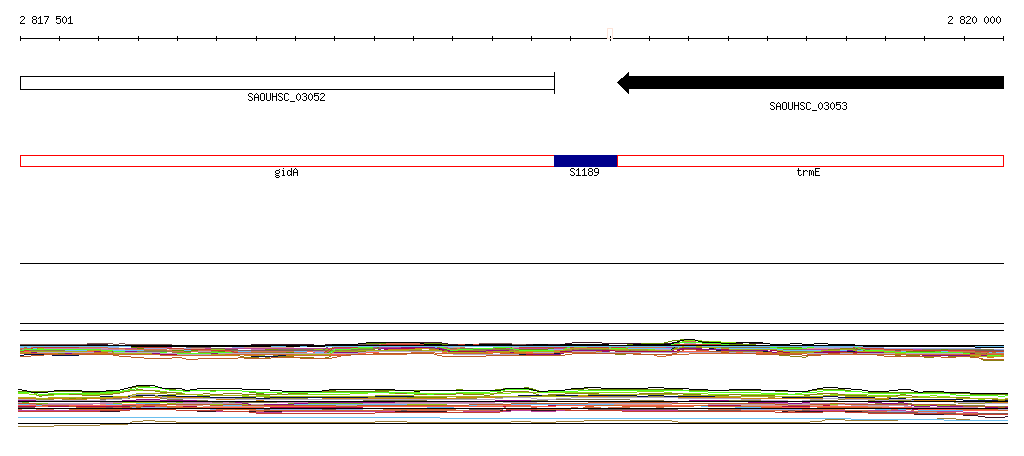The width and height of the screenshot is (1024, 456).
Task: Select the trmE red-outlined segment
Action: tap(810, 161)
